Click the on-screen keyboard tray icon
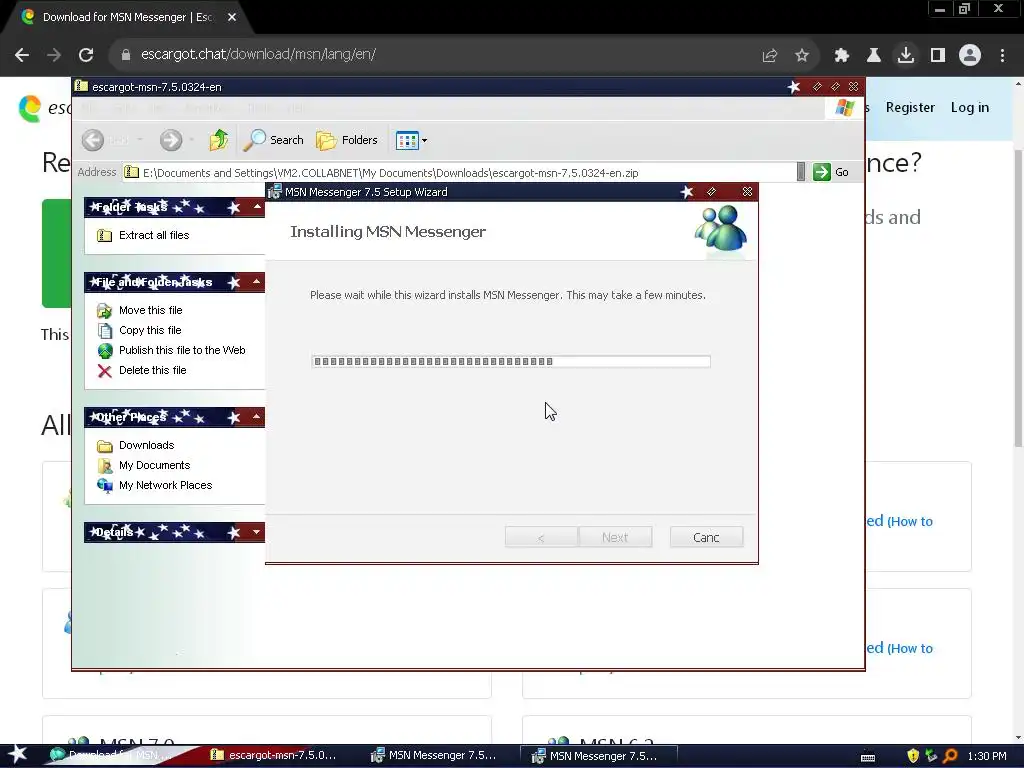This screenshot has width=1024, height=768. [x=868, y=757]
